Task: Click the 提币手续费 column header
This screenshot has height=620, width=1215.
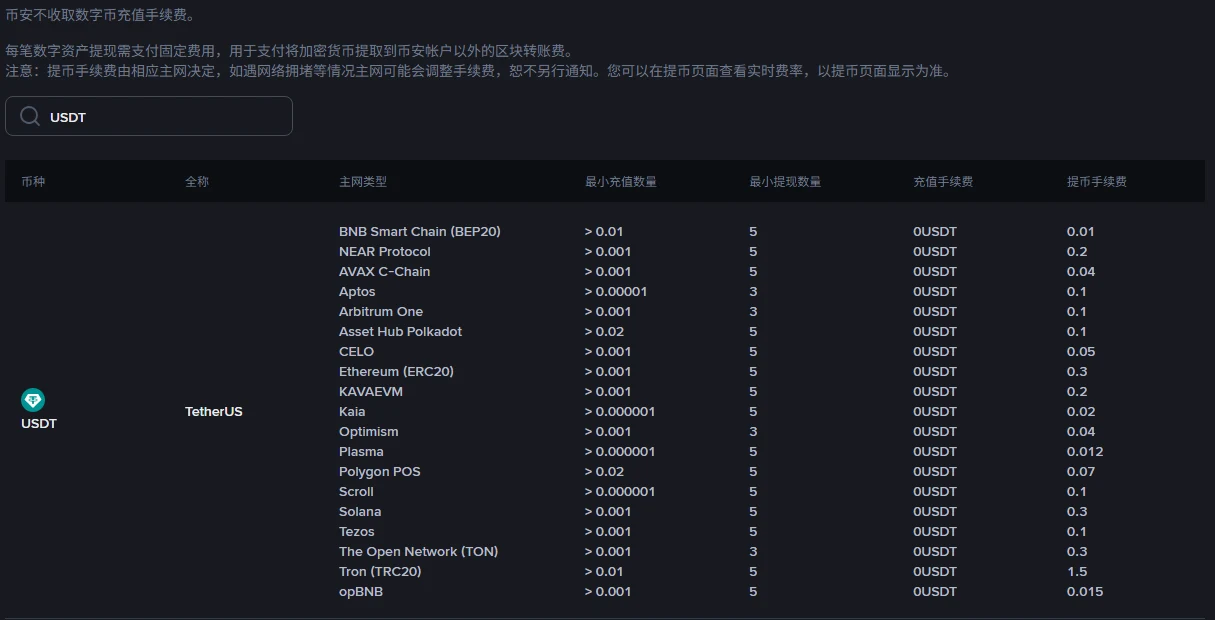Action: [x=1097, y=182]
